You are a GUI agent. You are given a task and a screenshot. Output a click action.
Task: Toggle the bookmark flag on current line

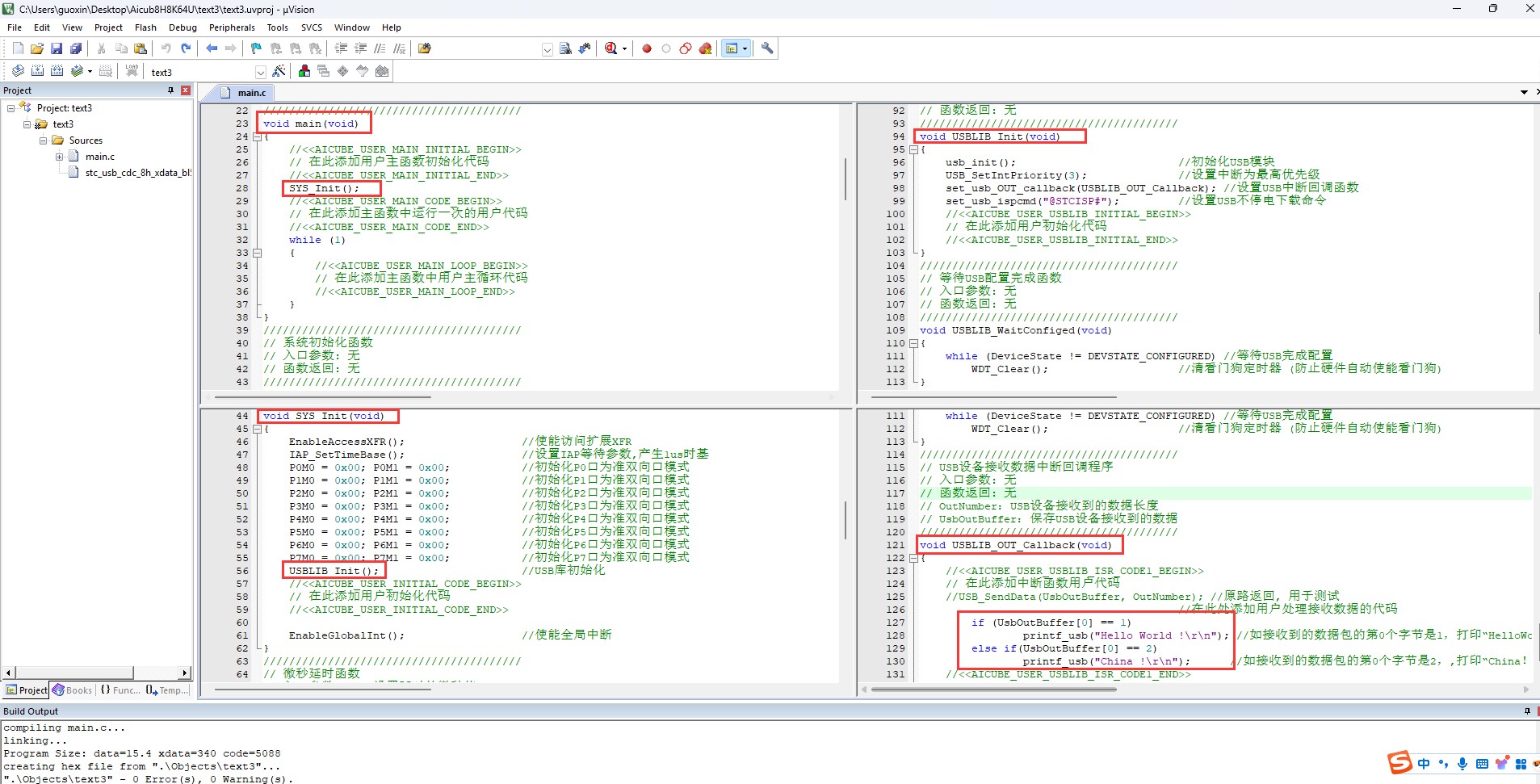click(256, 48)
